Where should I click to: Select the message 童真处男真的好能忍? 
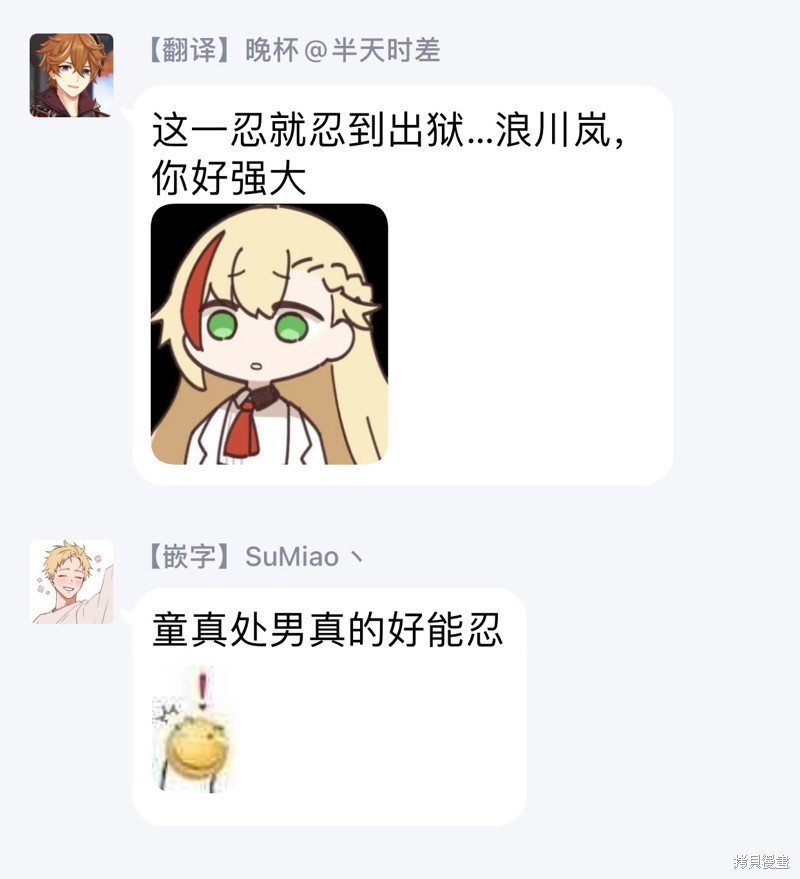tap(327, 630)
